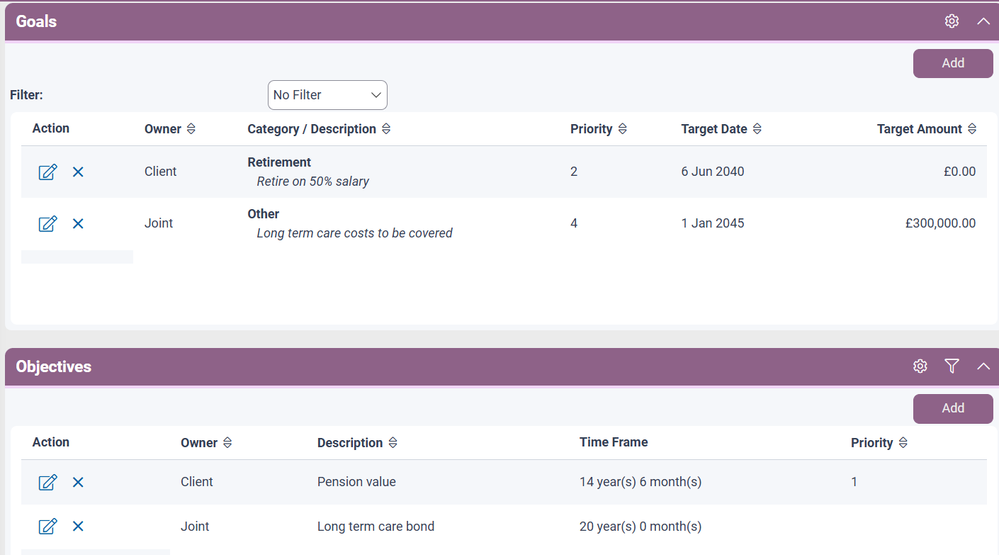The width and height of the screenshot is (999, 555).
Task: Open the Objectives filter funnel
Action: click(951, 367)
